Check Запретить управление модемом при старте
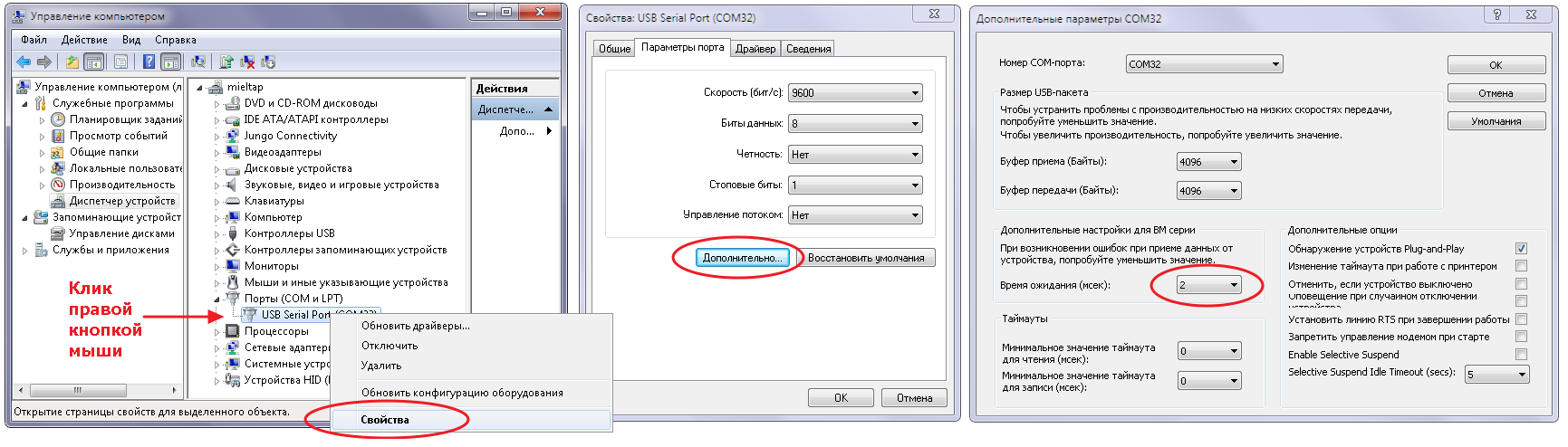 1521,337
